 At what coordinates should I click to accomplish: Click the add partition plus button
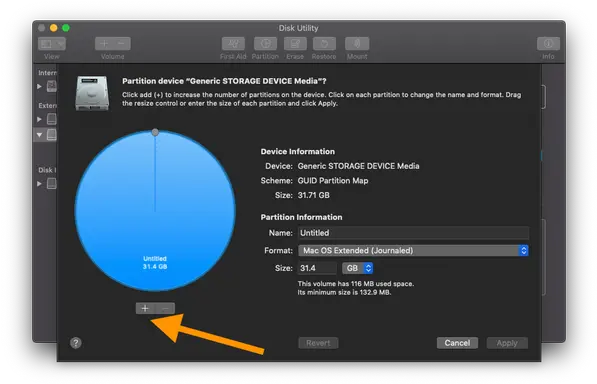pos(145,308)
